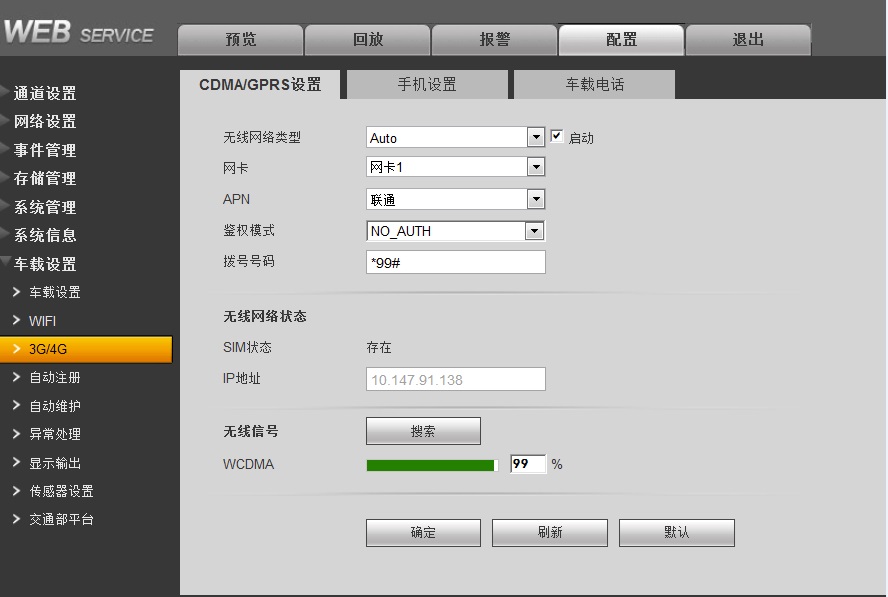Image resolution: width=888 pixels, height=597 pixels.
Task: Click the 确定 button
Action: (423, 532)
